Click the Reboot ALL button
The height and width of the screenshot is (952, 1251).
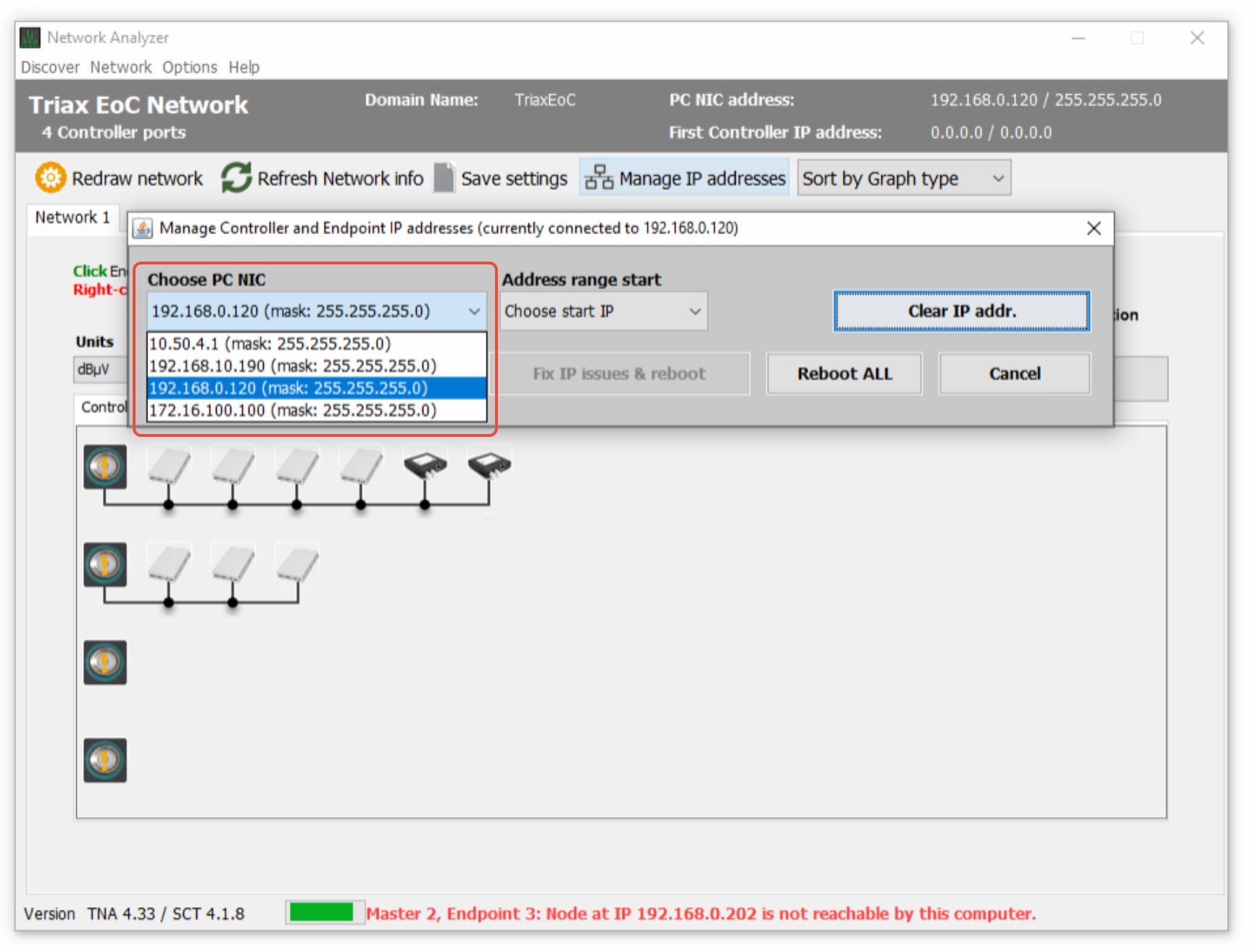(844, 374)
